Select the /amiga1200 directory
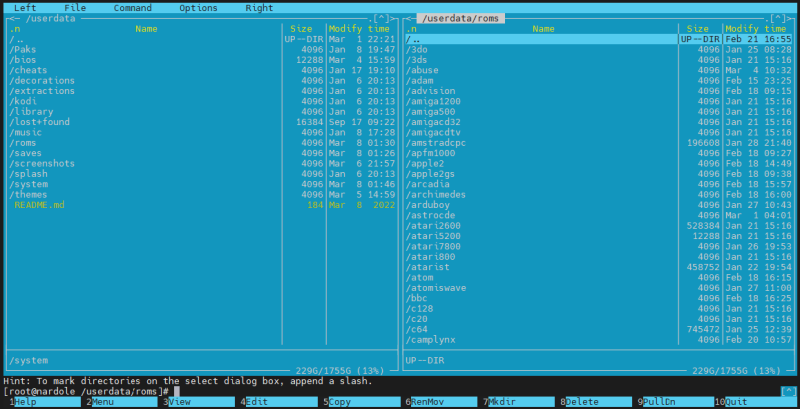Viewport: 800px width, 409px height. point(598,101)
